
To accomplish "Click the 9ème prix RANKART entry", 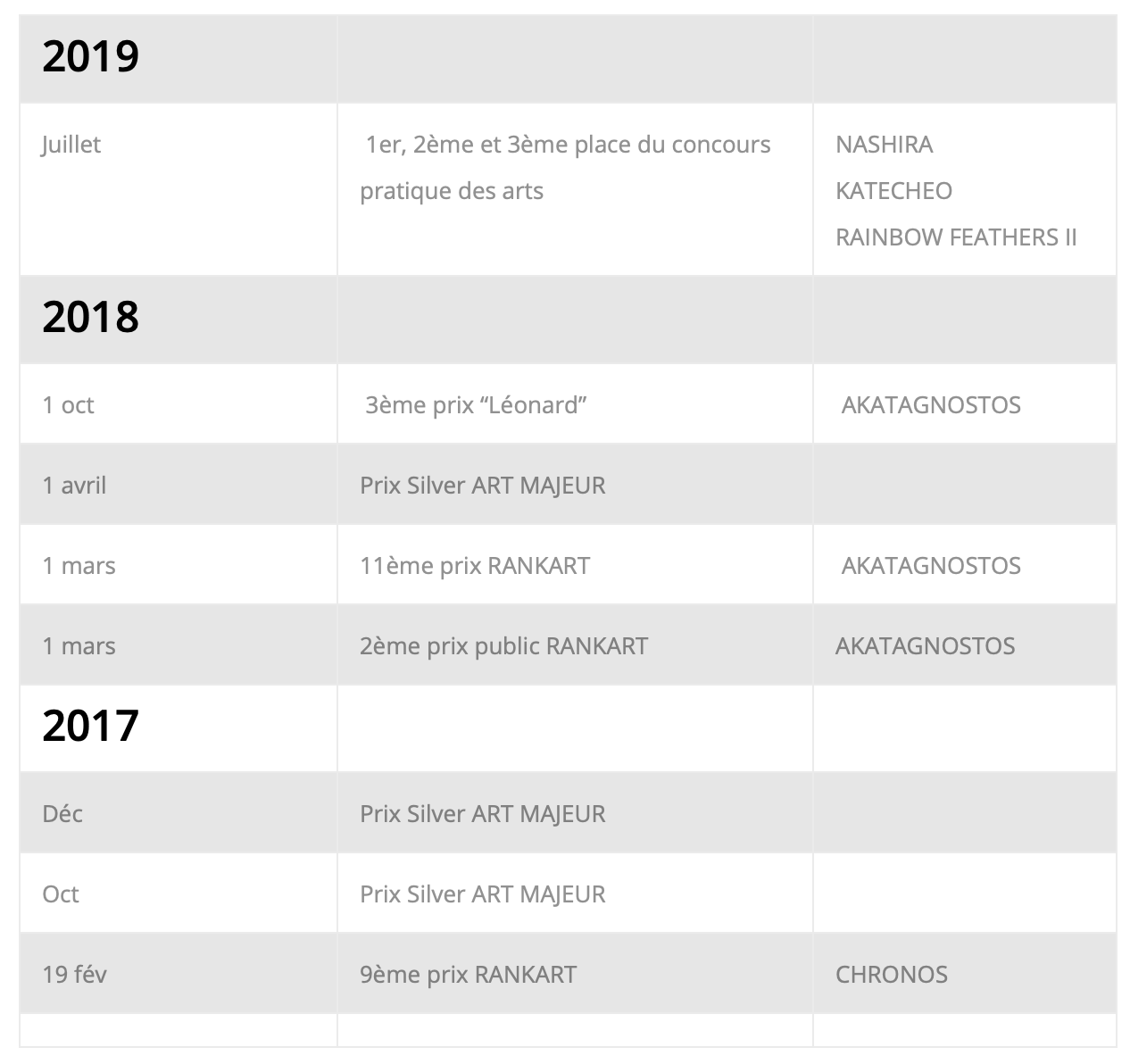I will click(468, 975).
